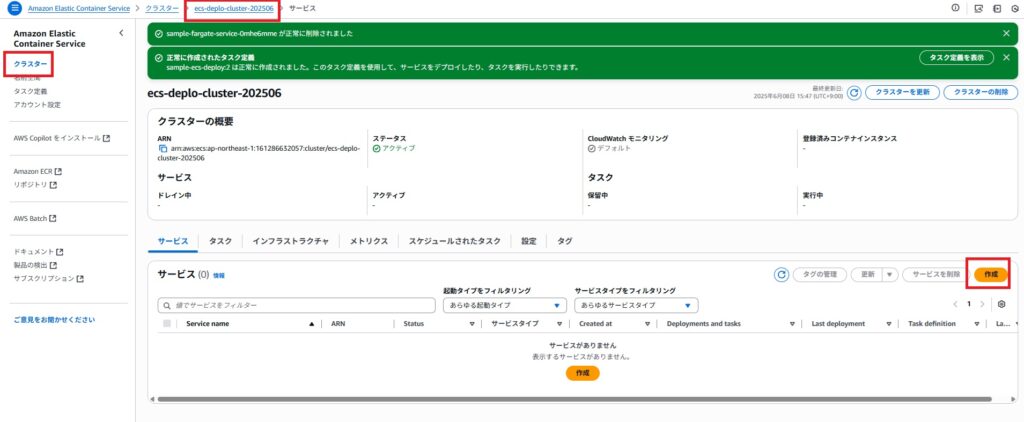Open タスク定義 in the sidebar
This screenshot has height=422, width=1024.
point(30,91)
